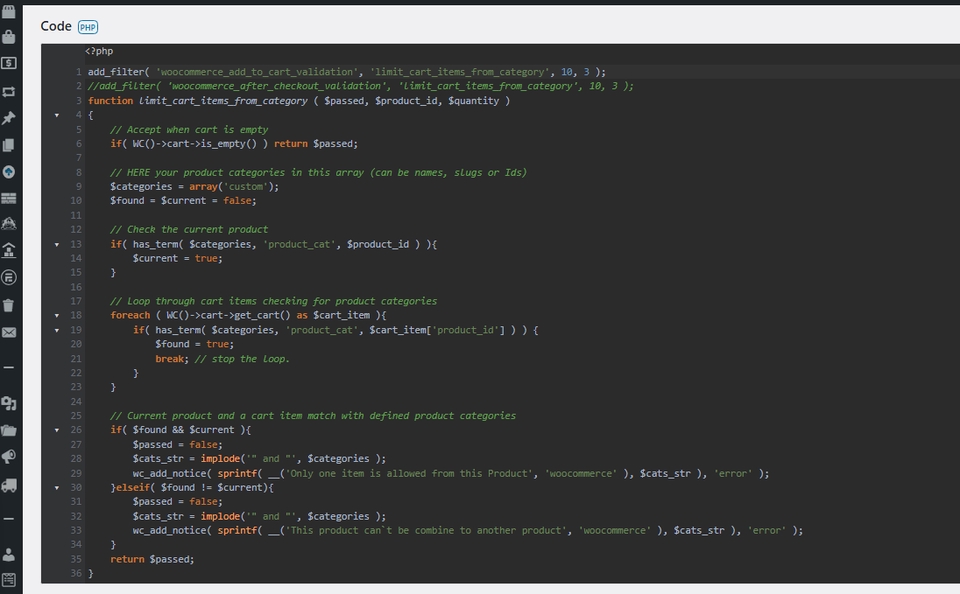The image size is (960, 594).
Task: Click function name limit_cart_items_from_category on line 3
Action: (x=223, y=100)
